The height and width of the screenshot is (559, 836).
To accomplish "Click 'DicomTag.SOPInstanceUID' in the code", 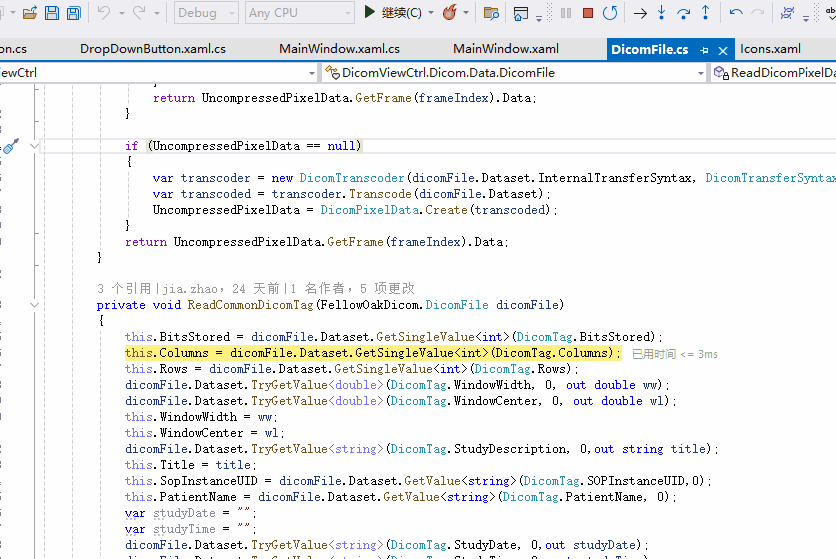I will click(604, 481).
